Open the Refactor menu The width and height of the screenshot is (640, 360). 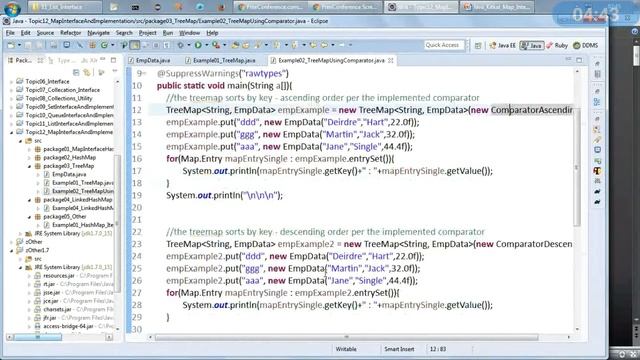coord(70,33)
